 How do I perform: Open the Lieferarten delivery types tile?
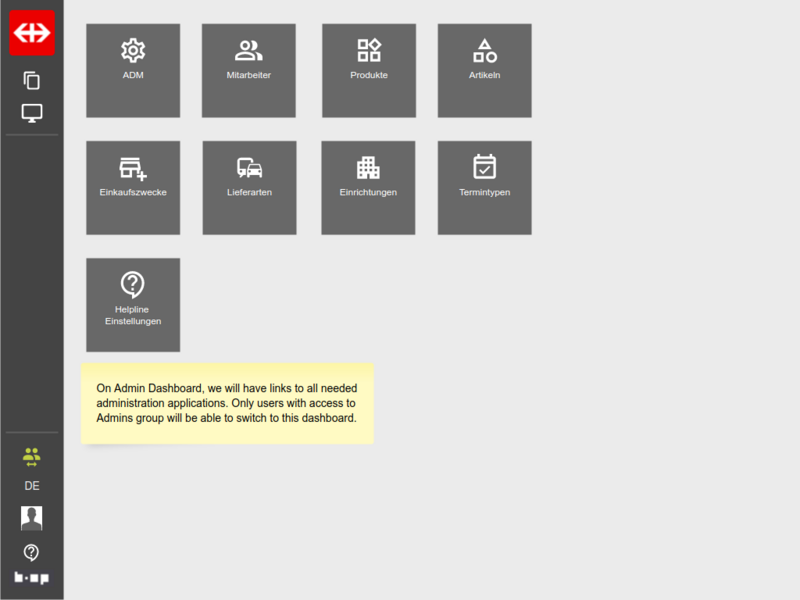pyautogui.click(x=249, y=187)
